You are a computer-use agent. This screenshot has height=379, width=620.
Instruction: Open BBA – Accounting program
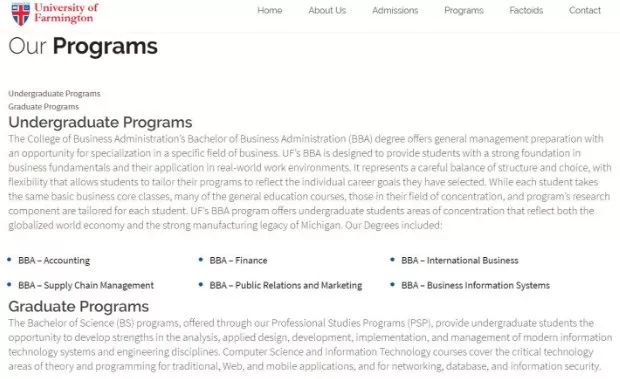pos(54,260)
